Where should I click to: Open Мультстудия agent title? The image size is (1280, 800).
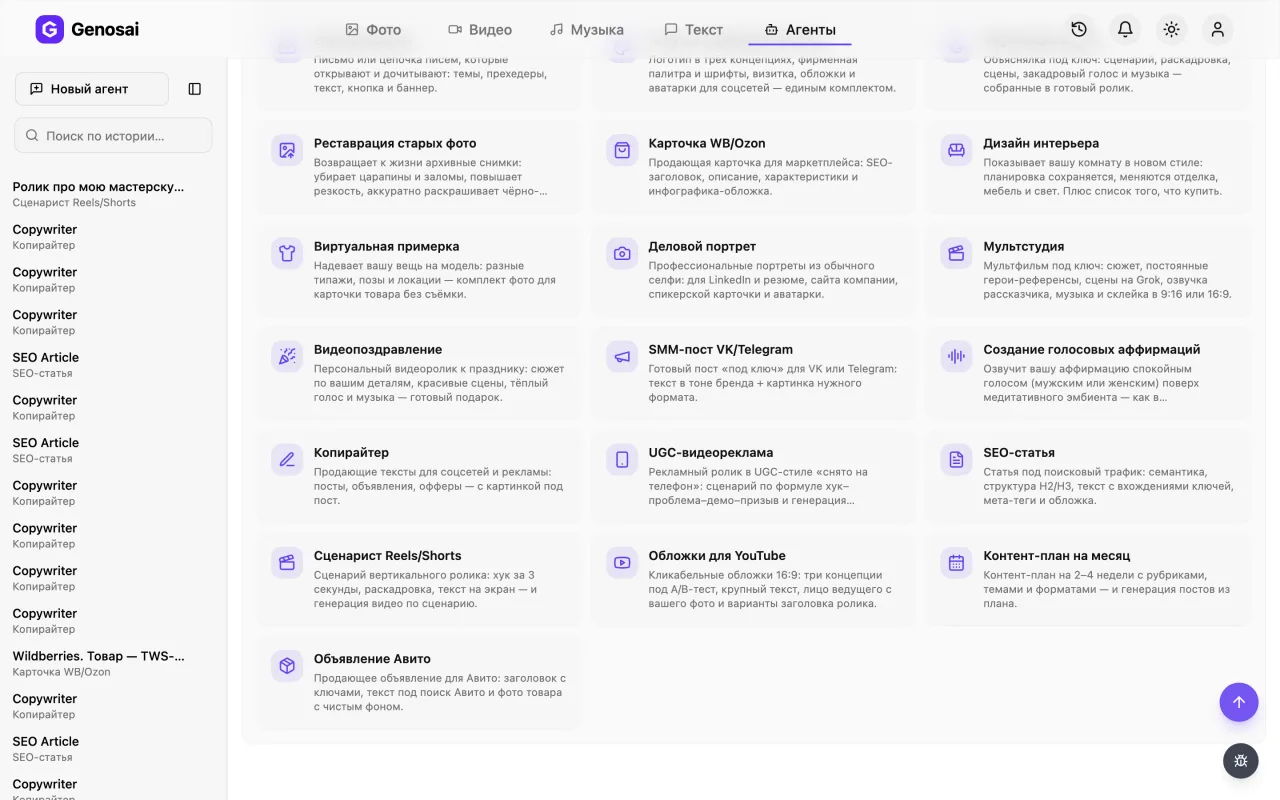(1024, 246)
